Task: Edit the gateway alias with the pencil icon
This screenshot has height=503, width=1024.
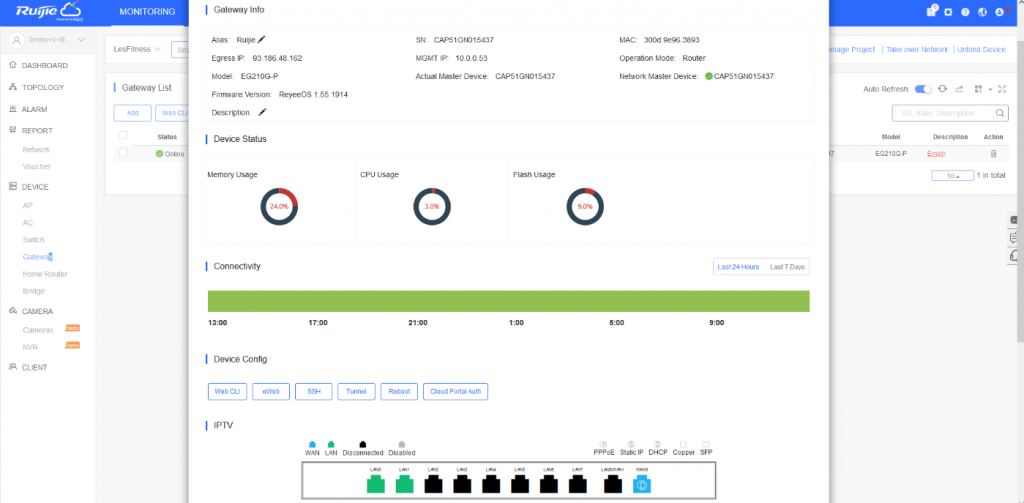Action: point(262,40)
